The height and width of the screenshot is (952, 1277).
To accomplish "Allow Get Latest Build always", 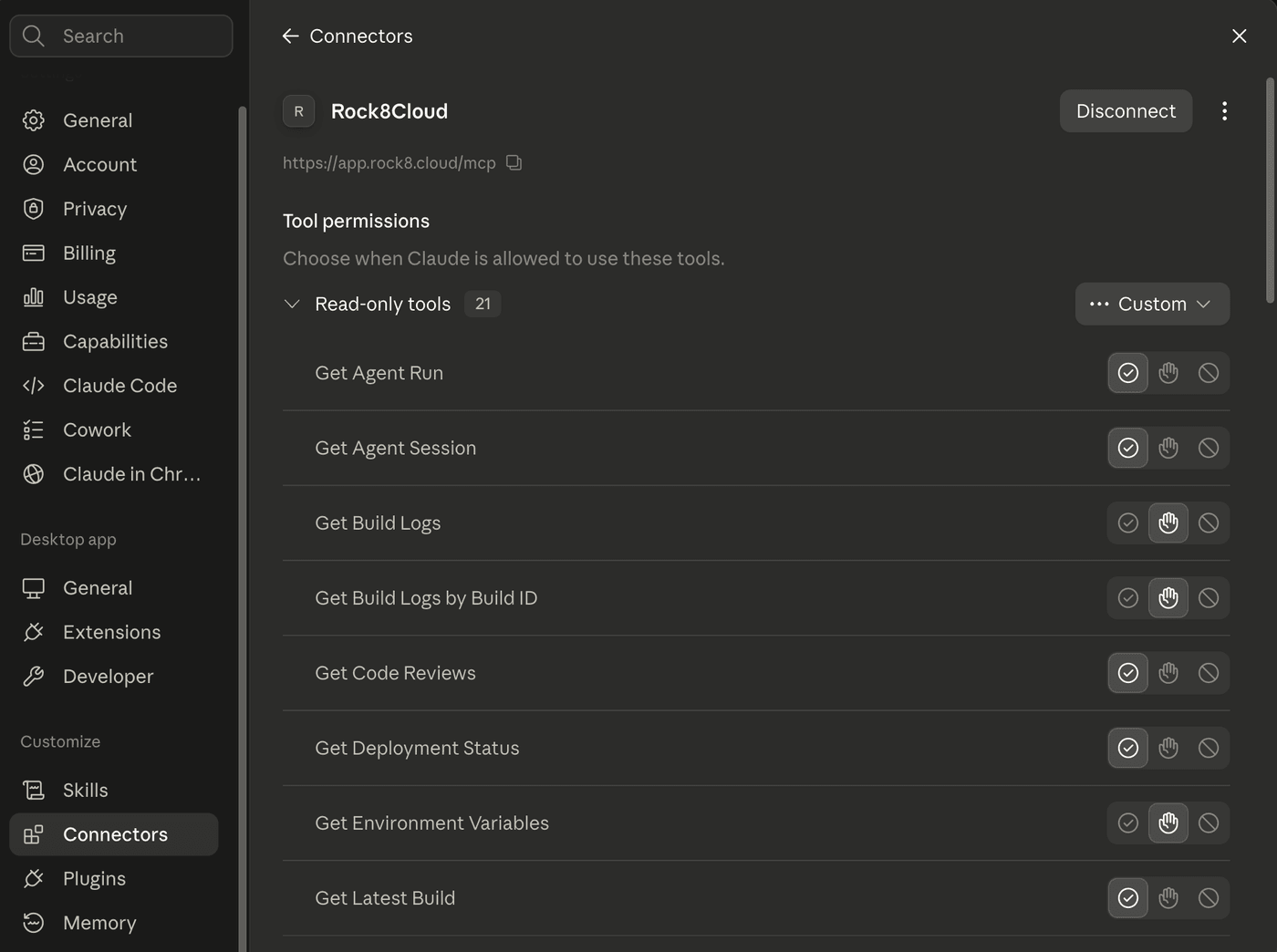I will [1128, 898].
